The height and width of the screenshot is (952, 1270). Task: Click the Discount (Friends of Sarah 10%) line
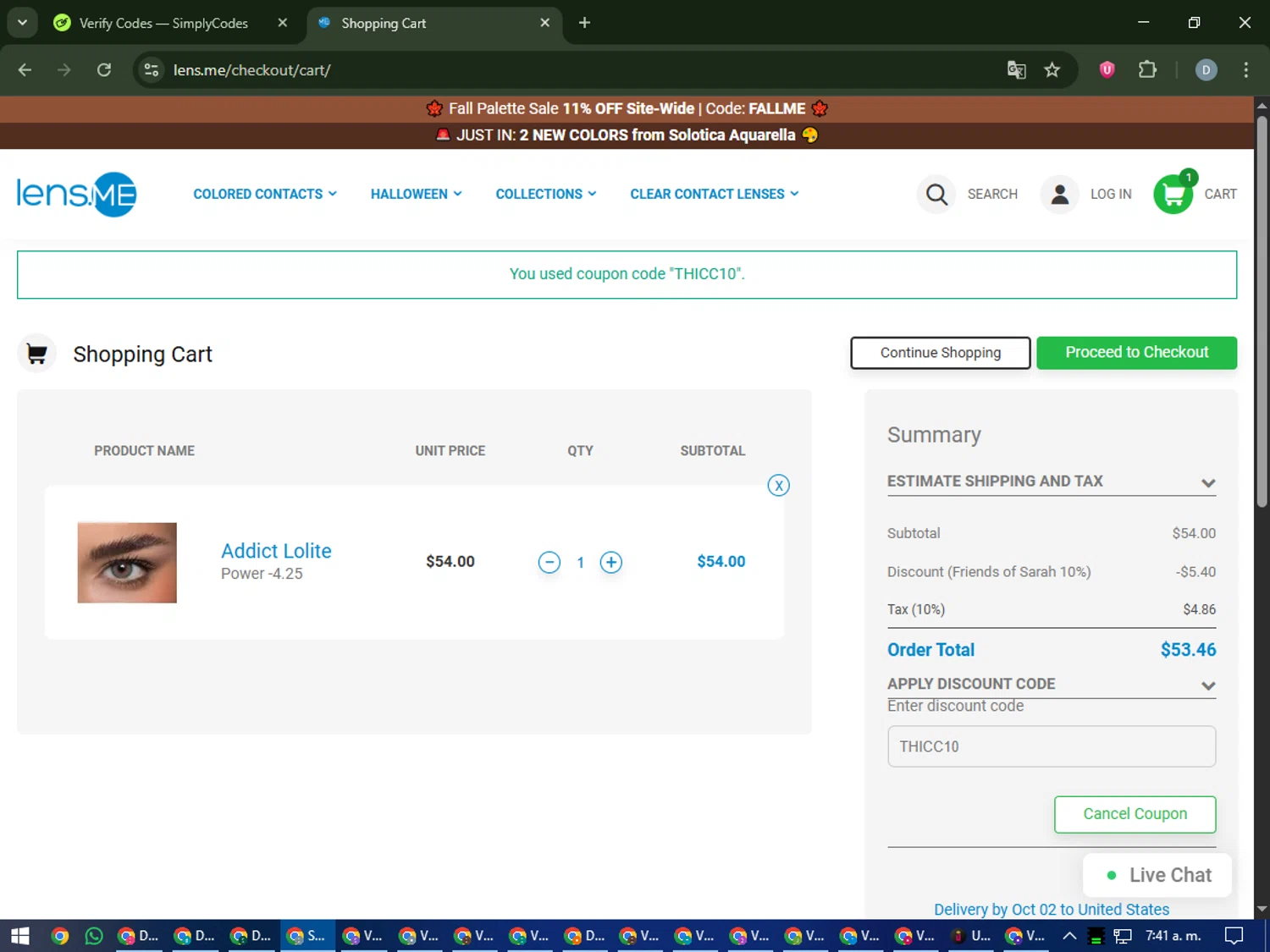pyautogui.click(x=1052, y=572)
